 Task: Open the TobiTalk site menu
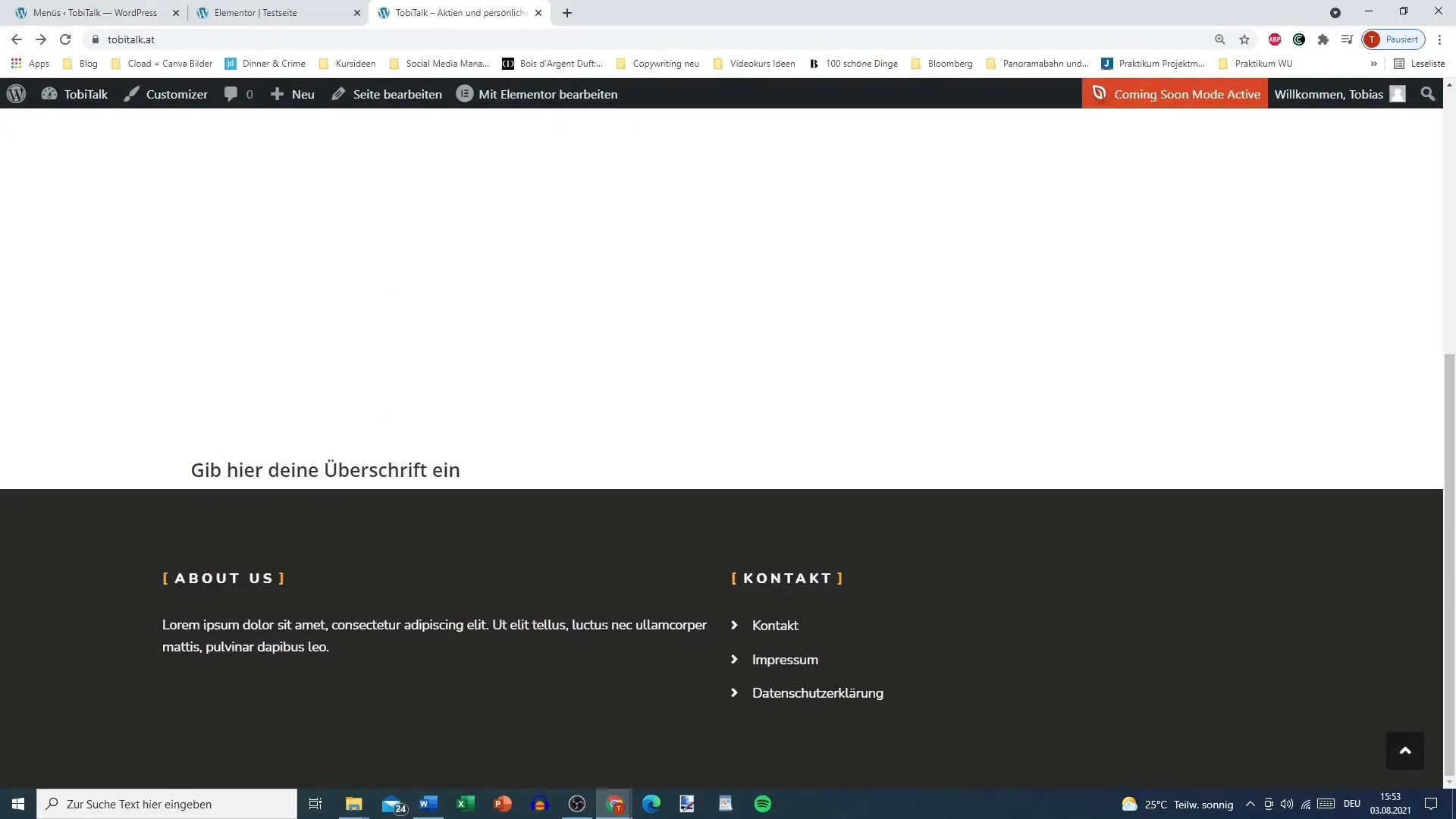(x=85, y=93)
